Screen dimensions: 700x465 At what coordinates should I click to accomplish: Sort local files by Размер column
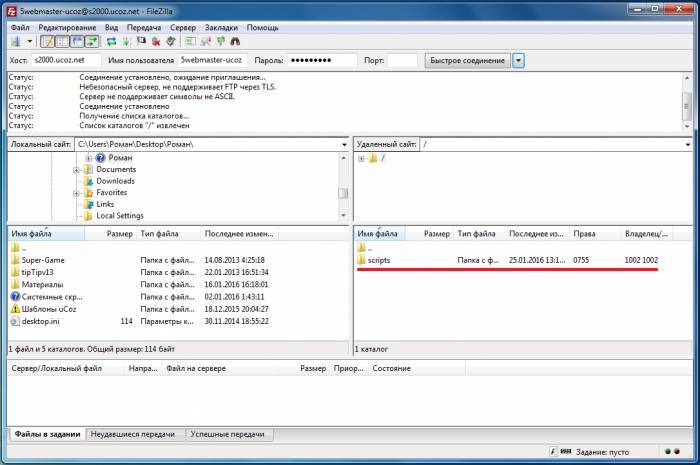pyautogui.click(x=110, y=233)
